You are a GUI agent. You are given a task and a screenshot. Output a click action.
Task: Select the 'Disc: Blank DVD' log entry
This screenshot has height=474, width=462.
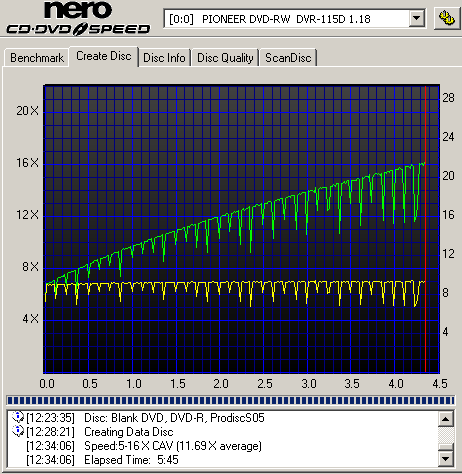click(x=174, y=418)
